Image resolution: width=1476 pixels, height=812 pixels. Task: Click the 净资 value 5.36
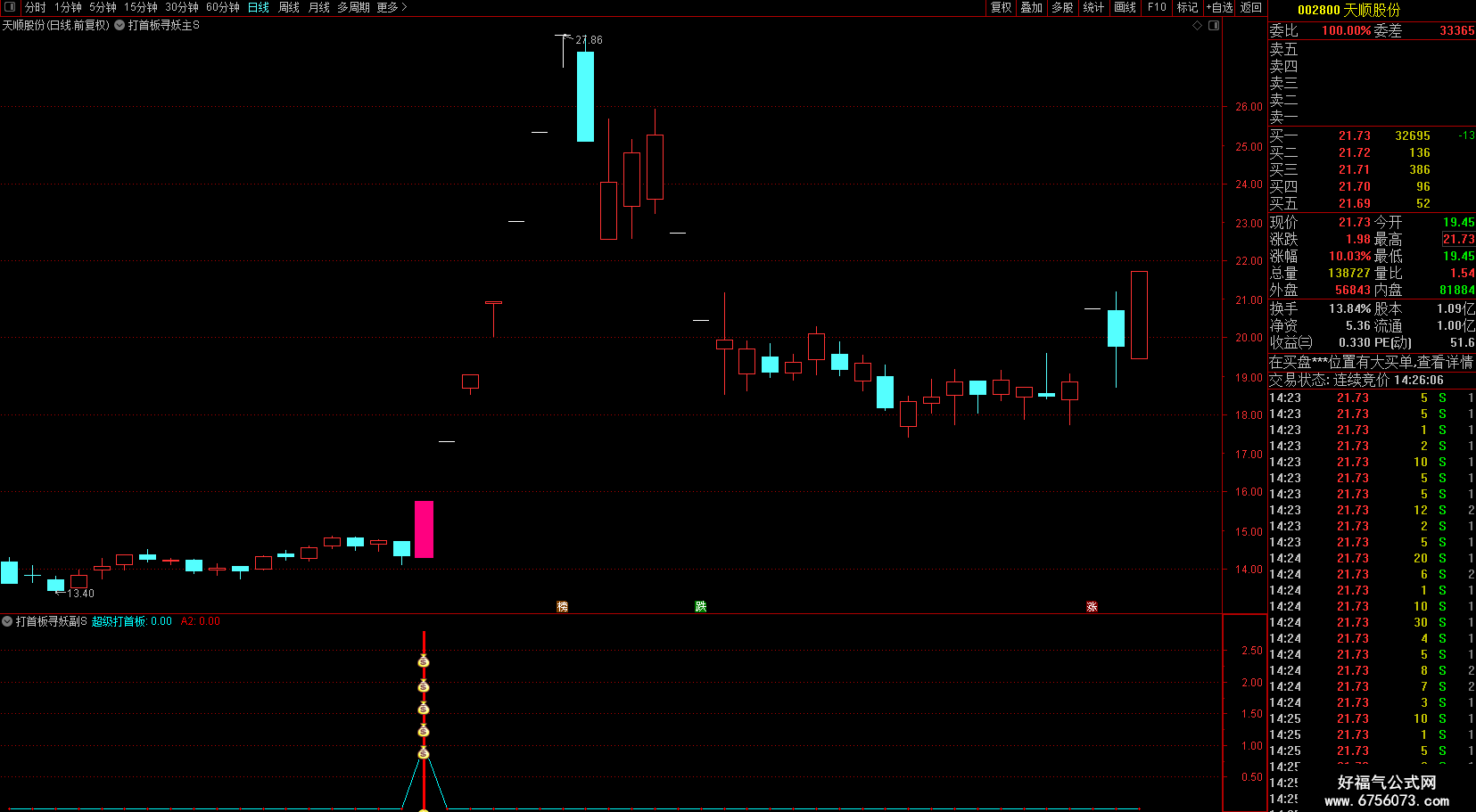[x=1357, y=325]
